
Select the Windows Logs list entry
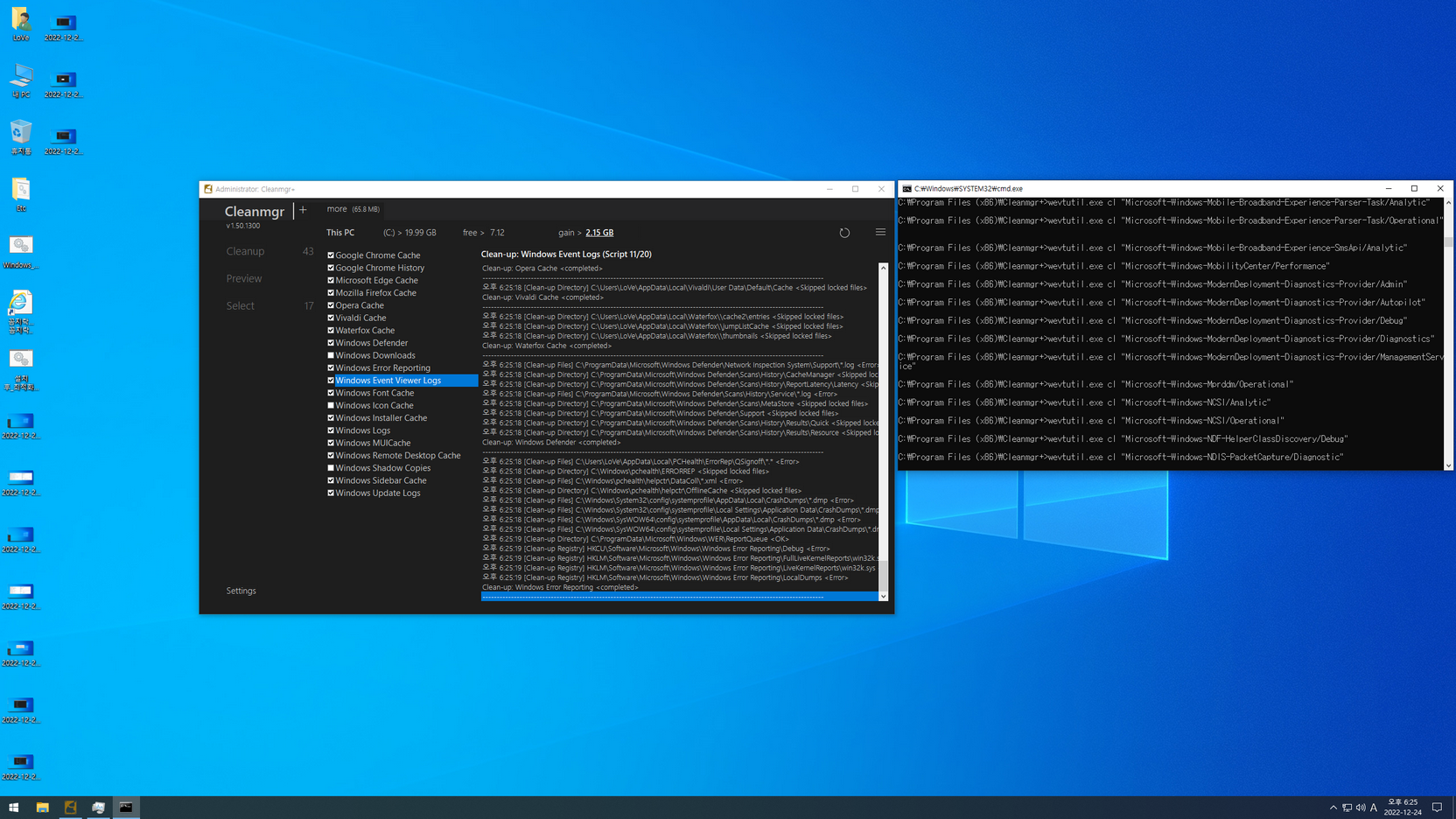click(363, 430)
